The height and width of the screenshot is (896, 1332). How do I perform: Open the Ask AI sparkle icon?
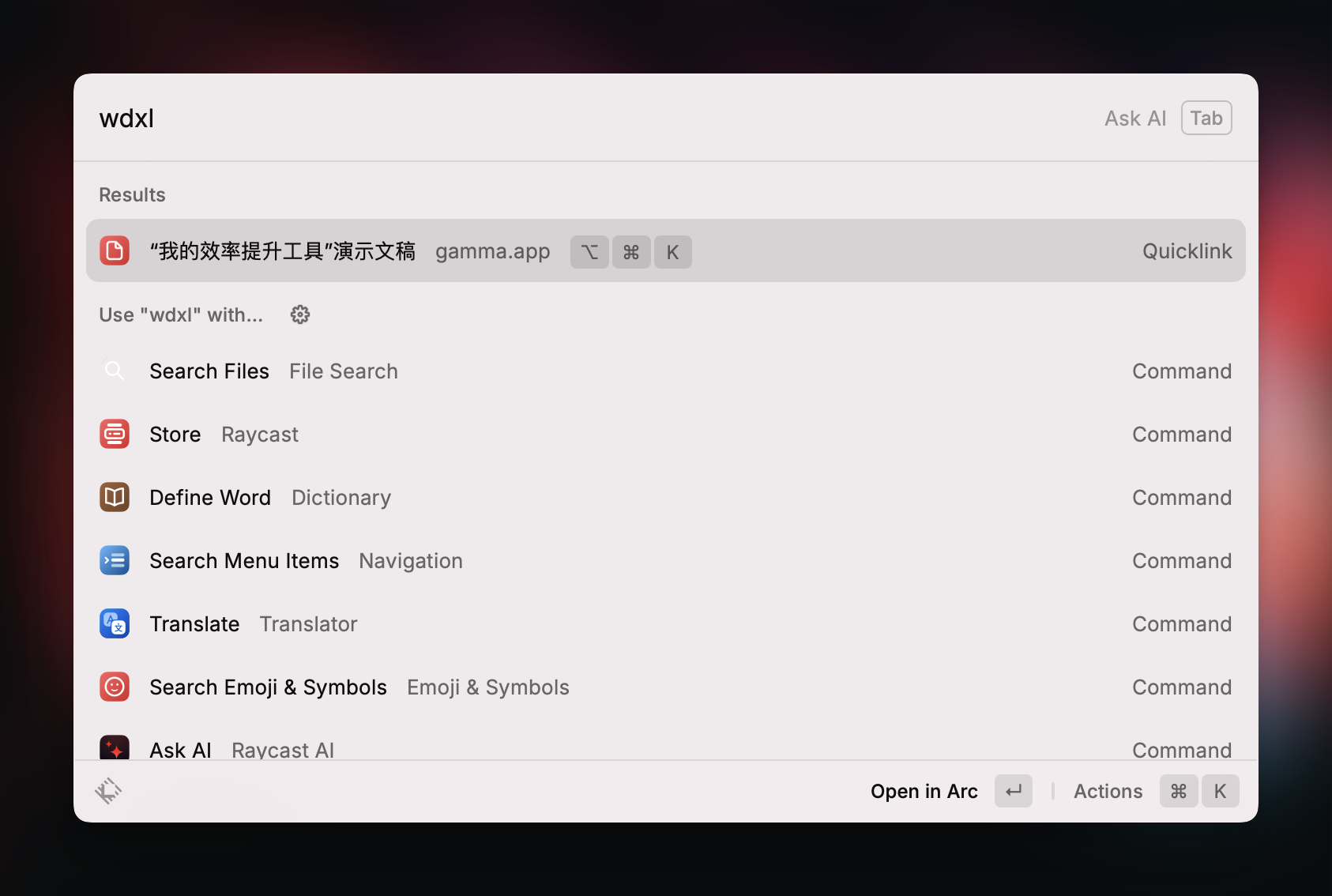(114, 747)
